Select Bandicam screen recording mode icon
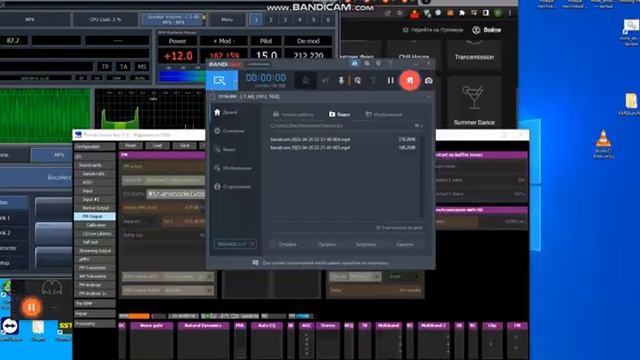Viewport: 640px width, 360px height. (x=220, y=80)
